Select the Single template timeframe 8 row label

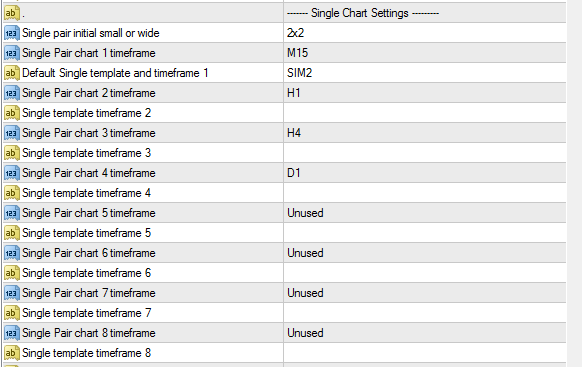[x=86, y=353]
